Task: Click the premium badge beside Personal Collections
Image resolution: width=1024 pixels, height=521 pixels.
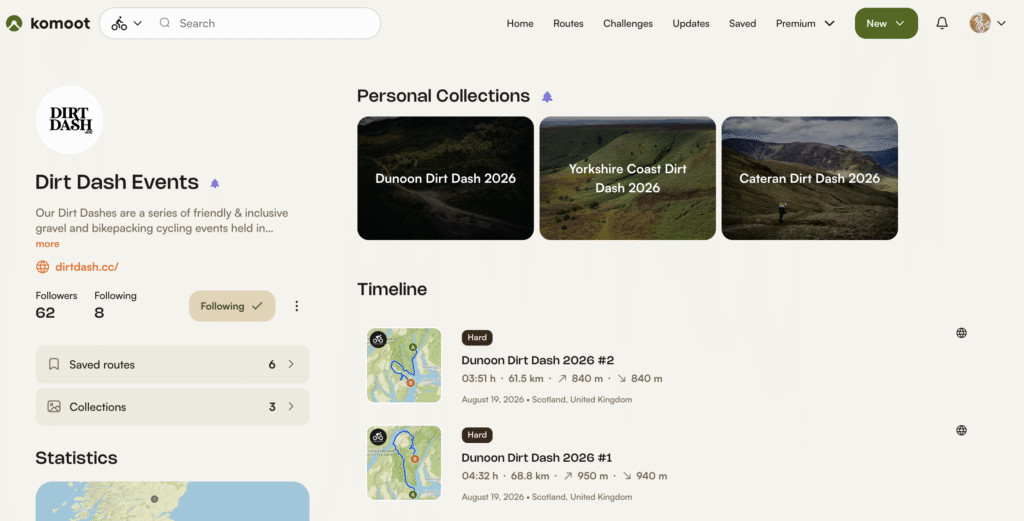Action: (x=547, y=97)
